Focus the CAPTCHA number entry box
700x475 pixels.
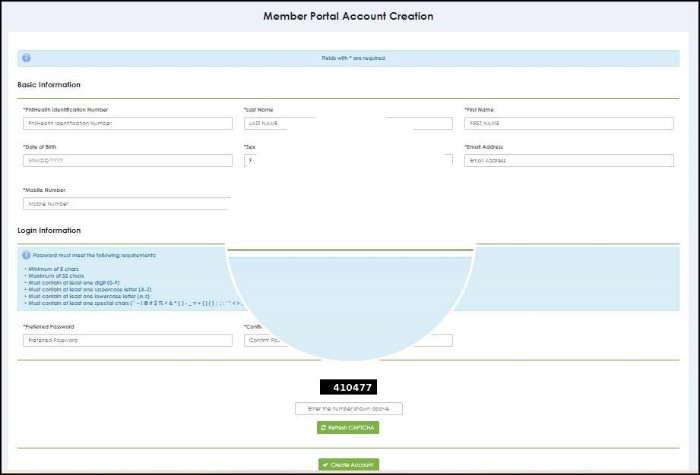(x=349, y=408)
